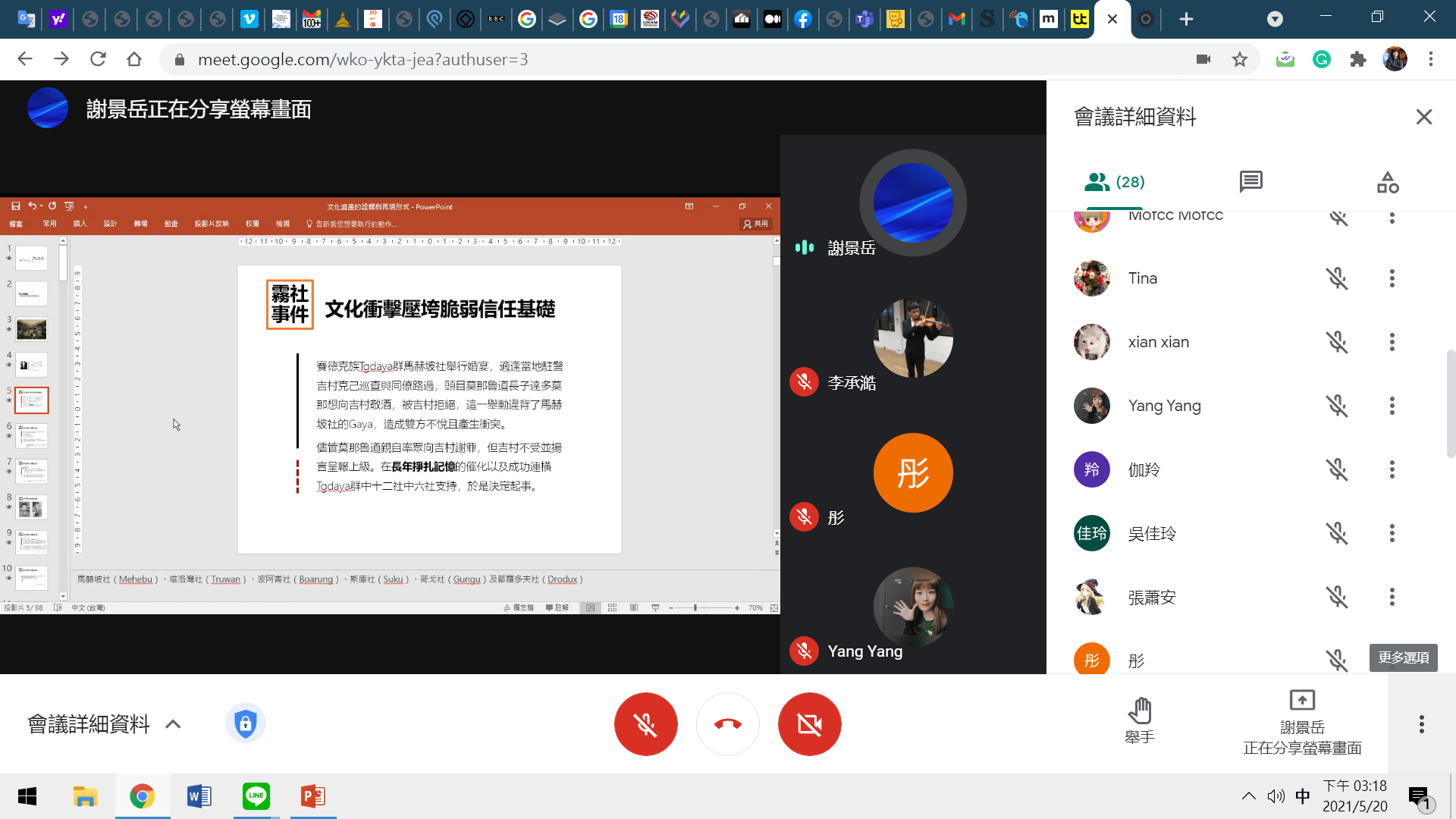
Task: Open more options for xian xian participant
Action: [1392, 342]
